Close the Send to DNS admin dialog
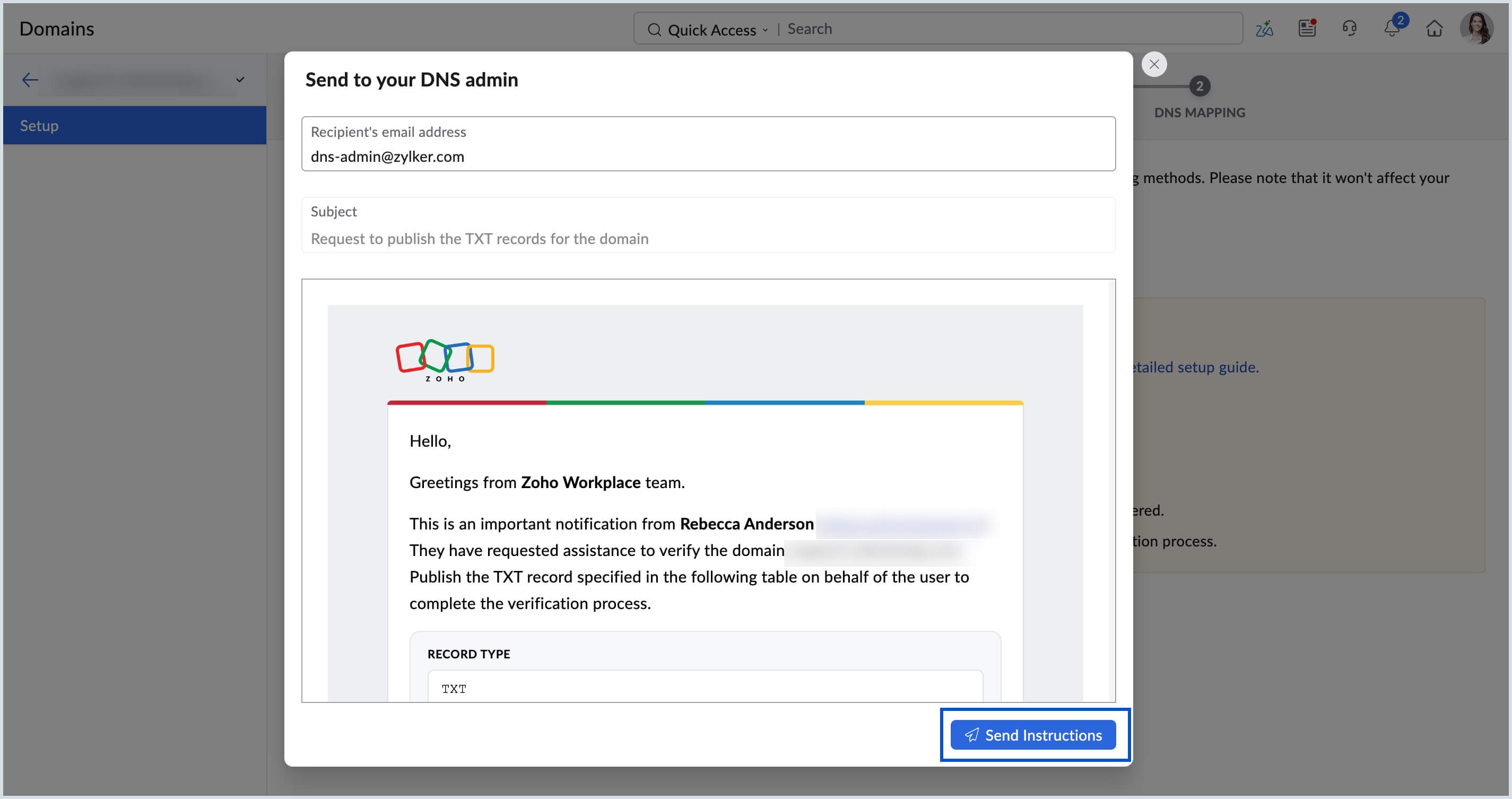1512x799 pixels. (x=1153, y=64)
